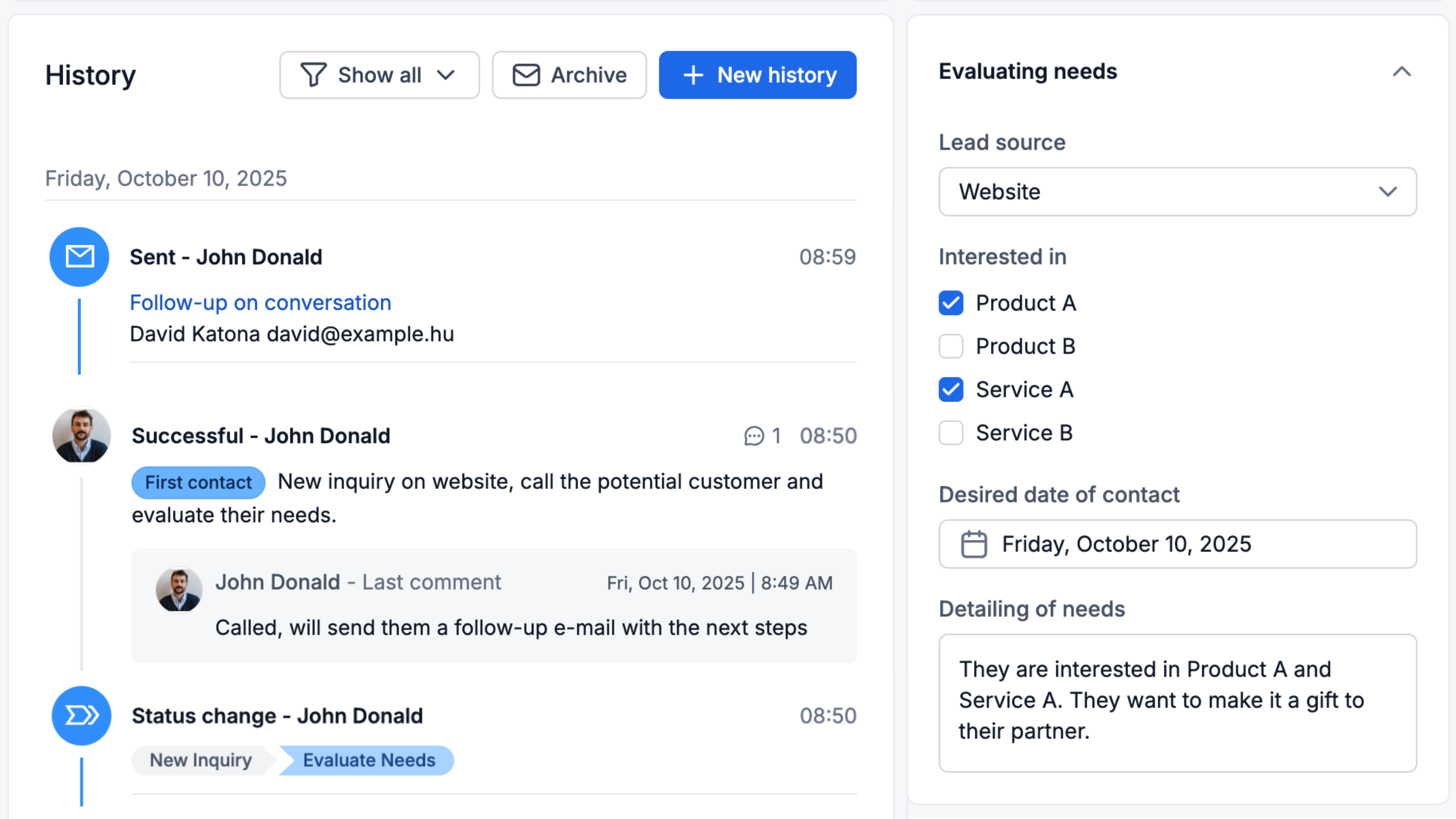This screenshot has width=1456, height=819.
Task: Click the sent email envelope icon
Action: (79, 257)
